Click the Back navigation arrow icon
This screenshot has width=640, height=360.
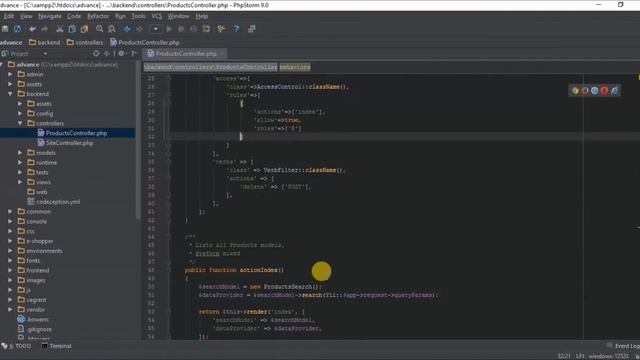coord(127,29)
